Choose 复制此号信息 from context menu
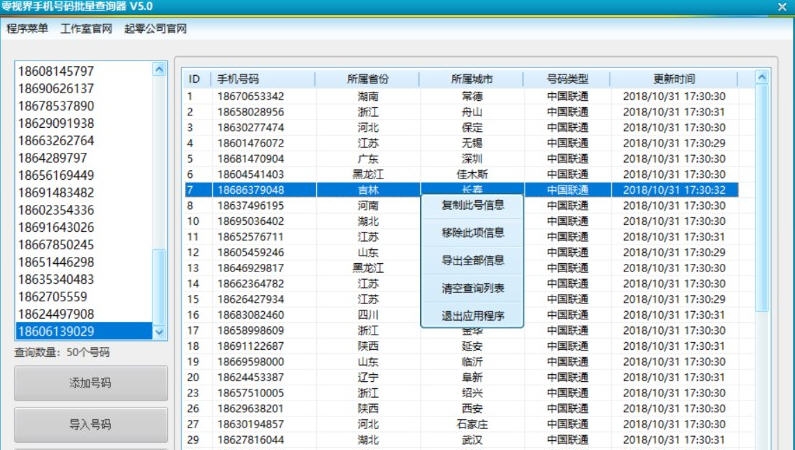 pyautogui.click(x=473, y=205)
